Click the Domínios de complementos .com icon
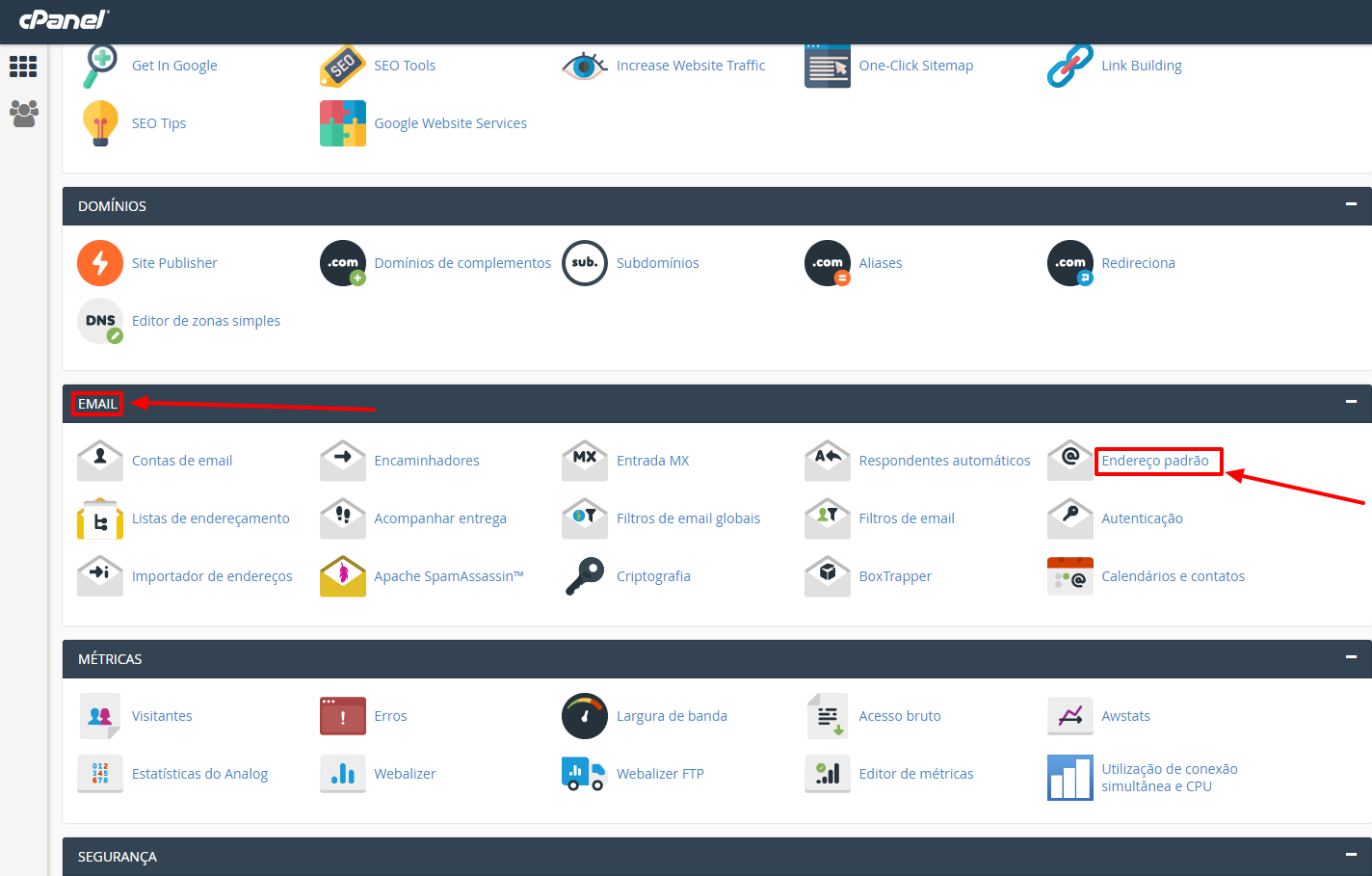This screenshot has width=1372, height=876. click(343, 263)
